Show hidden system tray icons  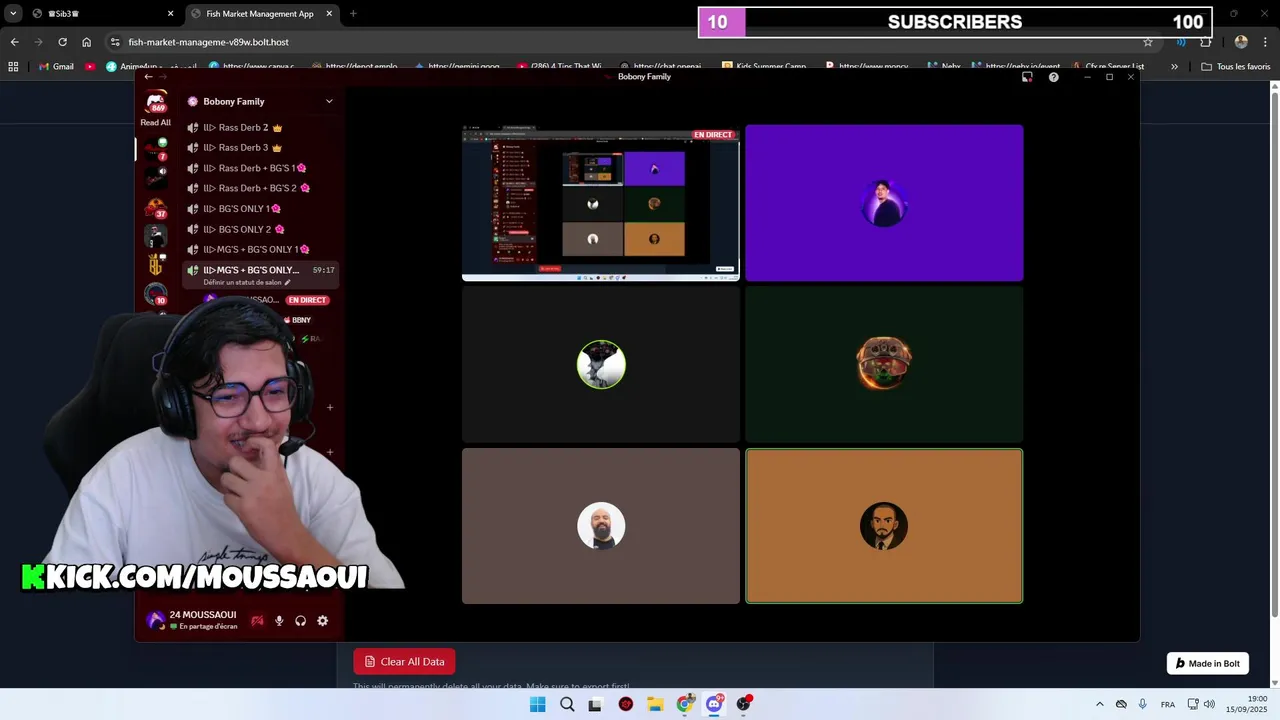1100,704
